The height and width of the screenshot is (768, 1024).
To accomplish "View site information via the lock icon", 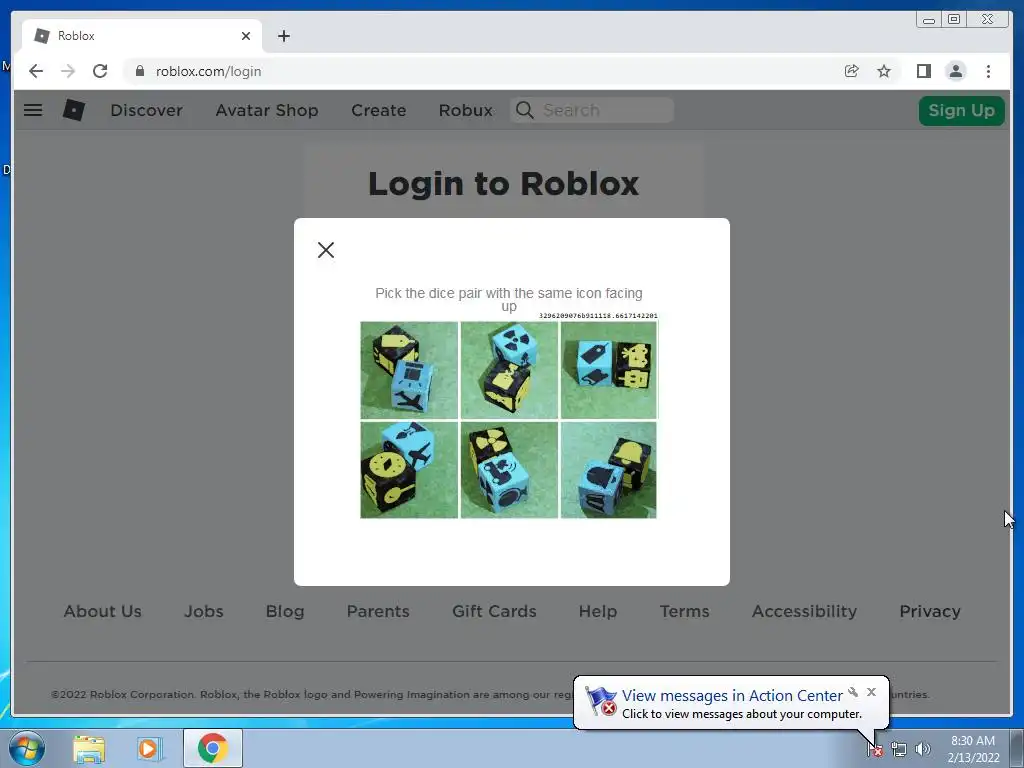I will pyautogui.click(x=140, y=71).
